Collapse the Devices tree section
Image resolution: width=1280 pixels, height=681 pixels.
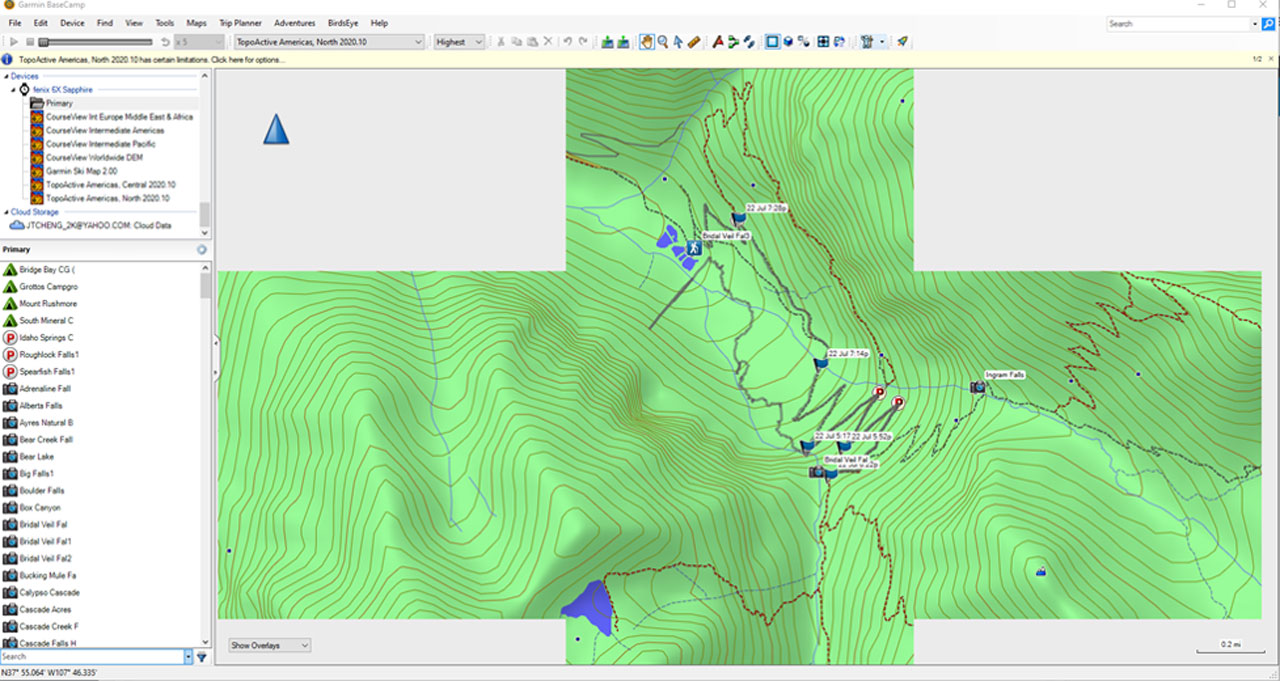point(6,76)
